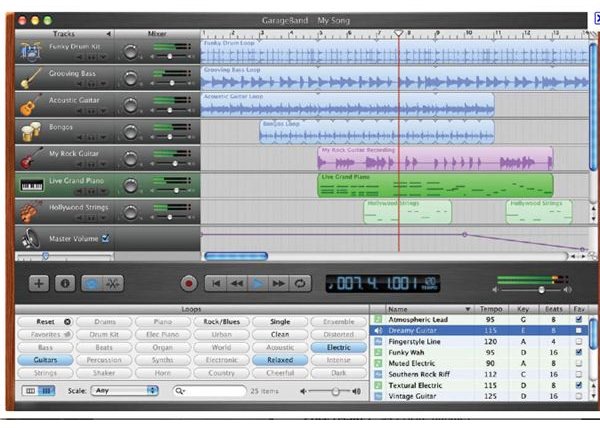Select the Live Grand Piano green region
Image resolution: width=600 pixels, height=428 pixels.
pos(435,186)
